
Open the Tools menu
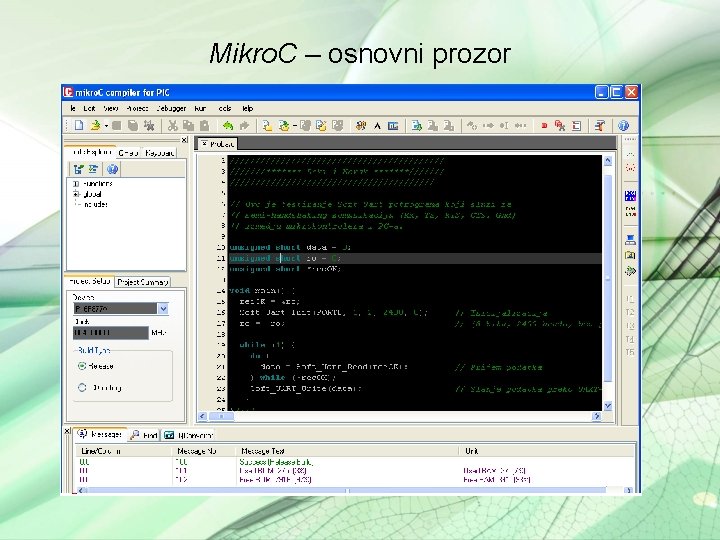[225, 108]
